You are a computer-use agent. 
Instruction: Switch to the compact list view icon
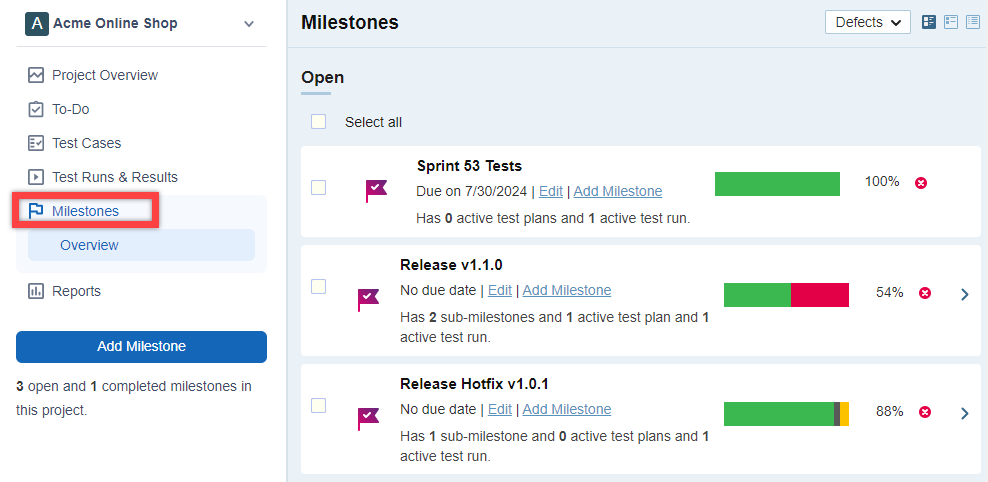tap(972, 22)
